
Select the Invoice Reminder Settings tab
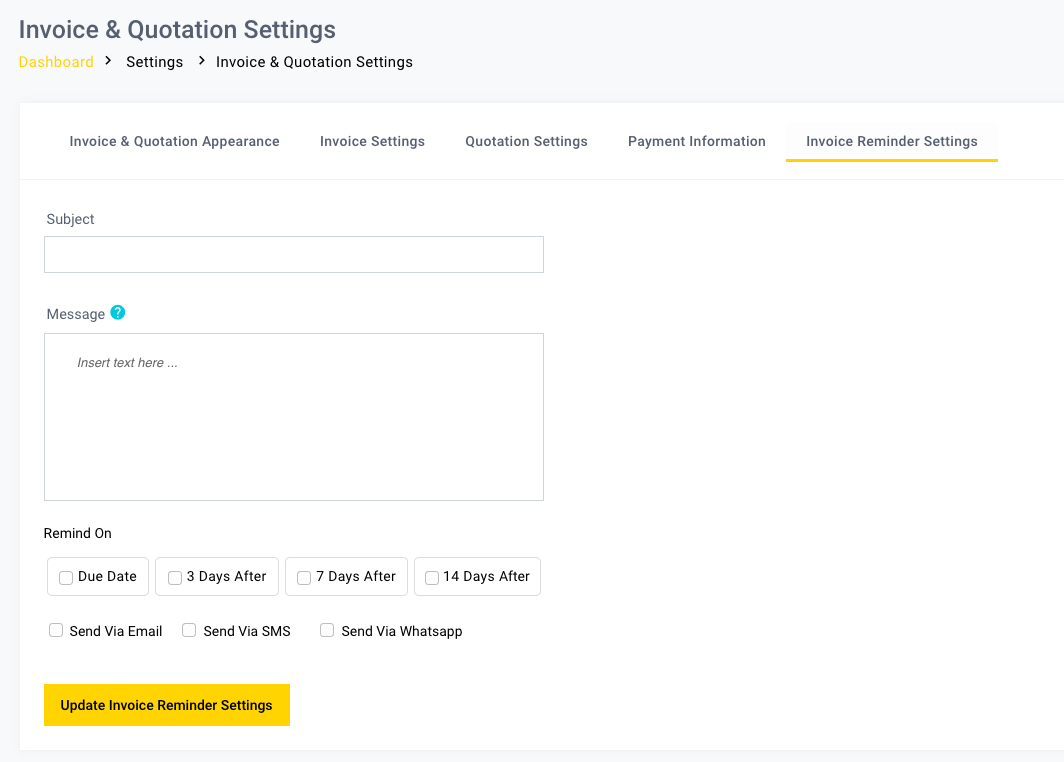click(891, 141)
